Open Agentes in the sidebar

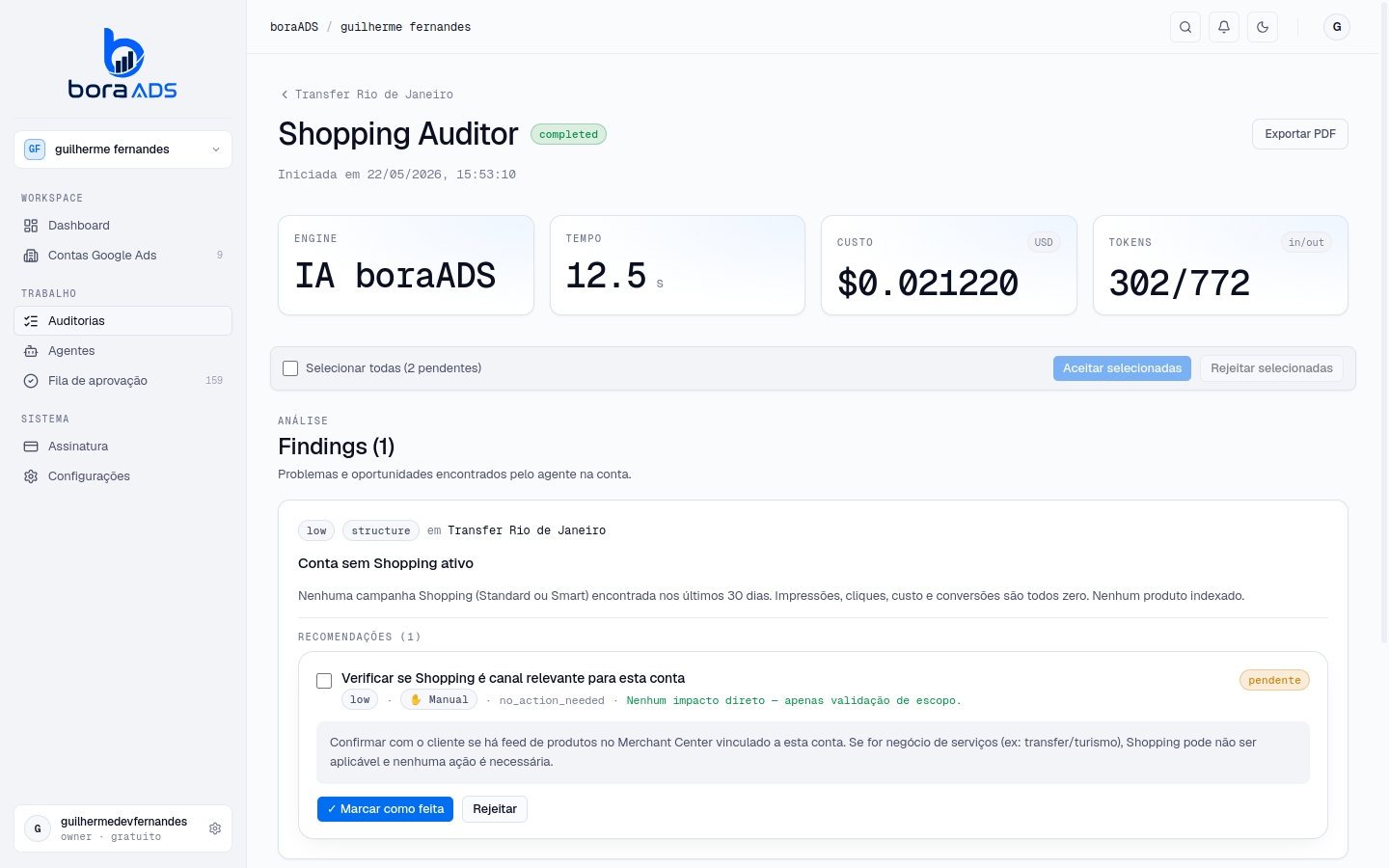click(x=123, y=351)
